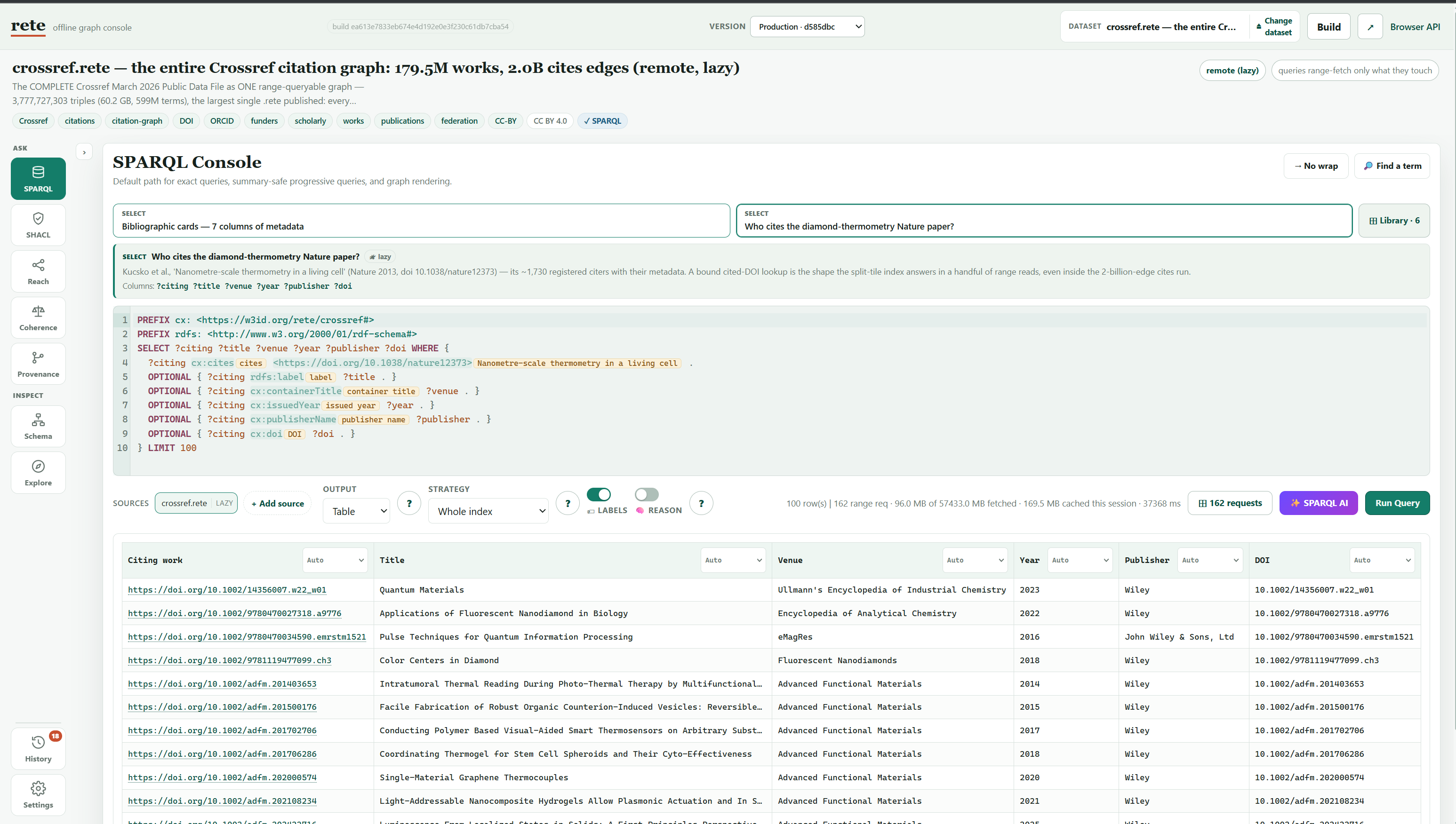The height and width of the screenshot is (824, 1456).
Task: Open link 10.1002/adfm.201403653
Action: click(222, 684)
